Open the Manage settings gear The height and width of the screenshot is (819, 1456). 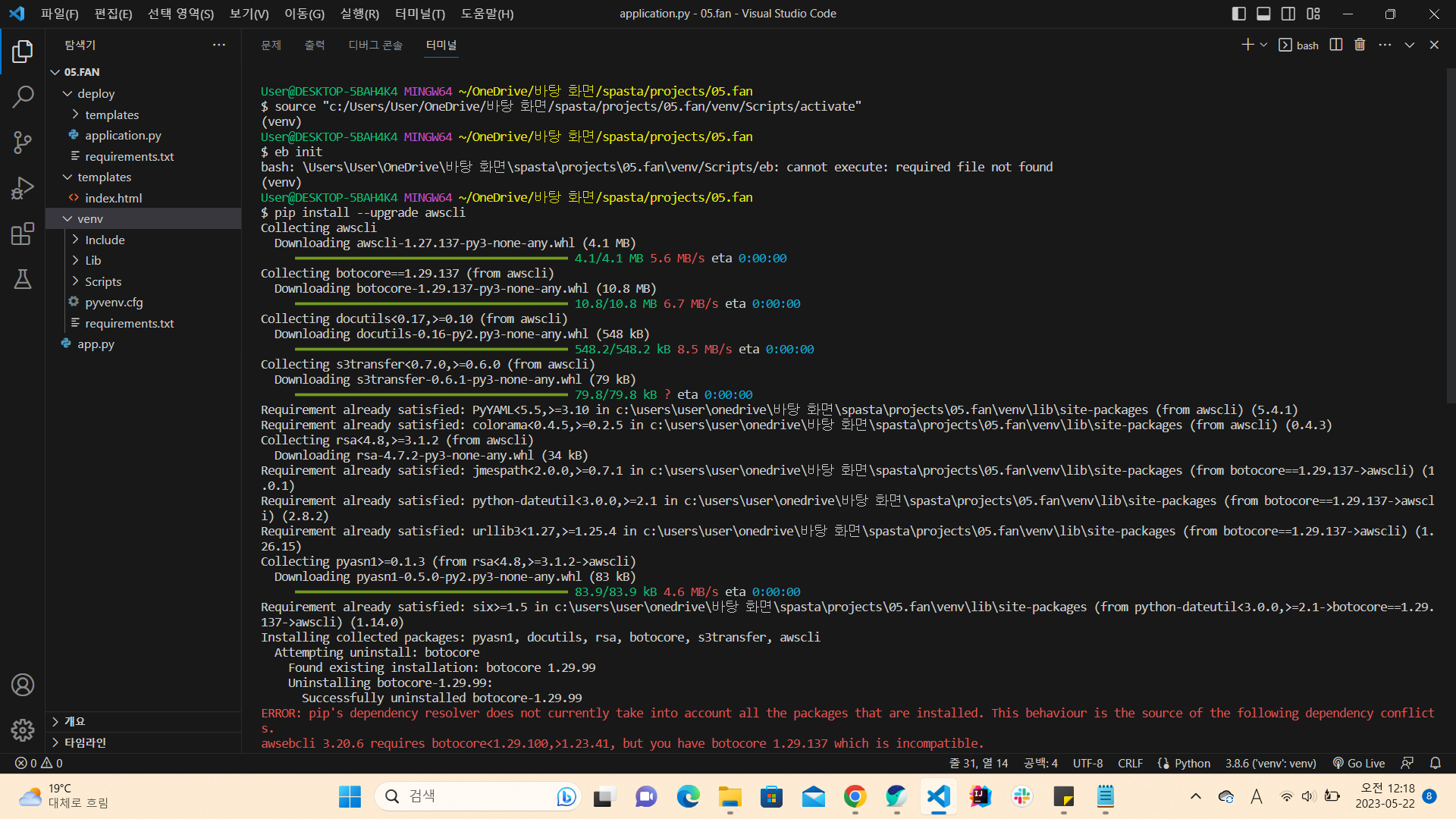23,730
